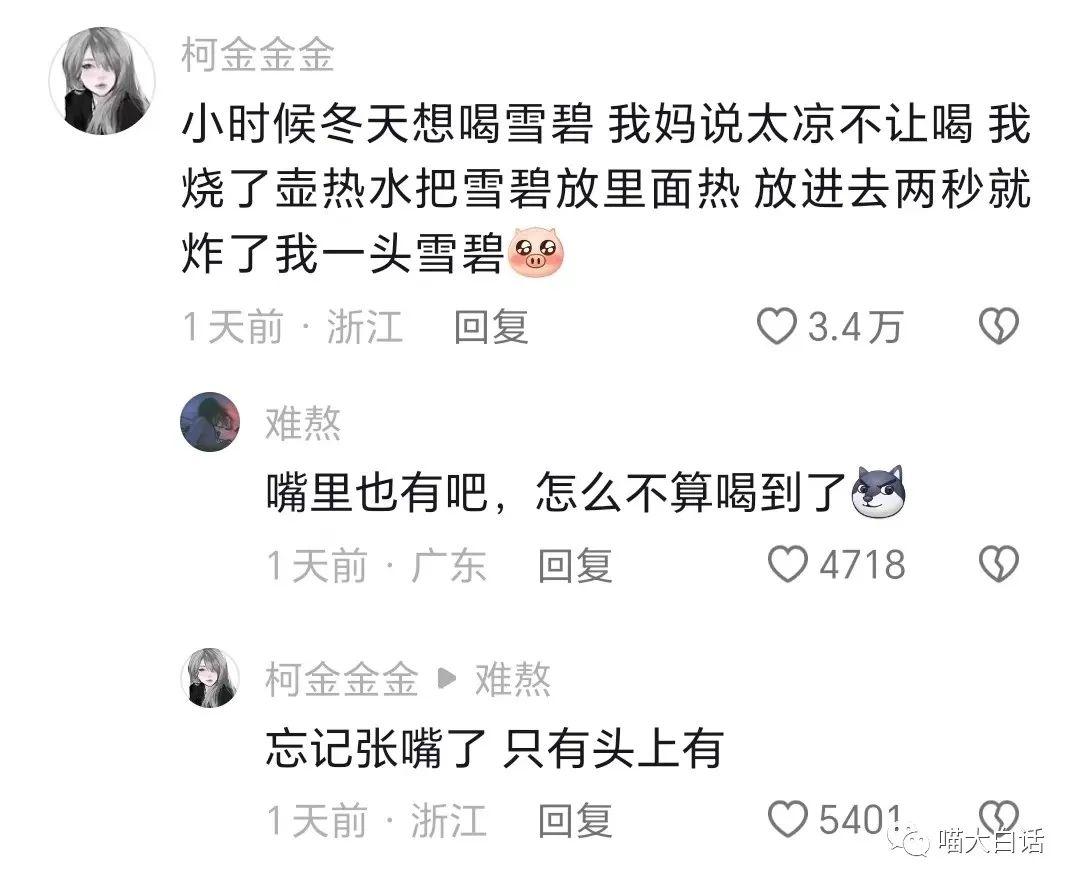Tap 柯金金金 name in the third comment
The height and width of the screenshot is (889, 1080).
342,679
